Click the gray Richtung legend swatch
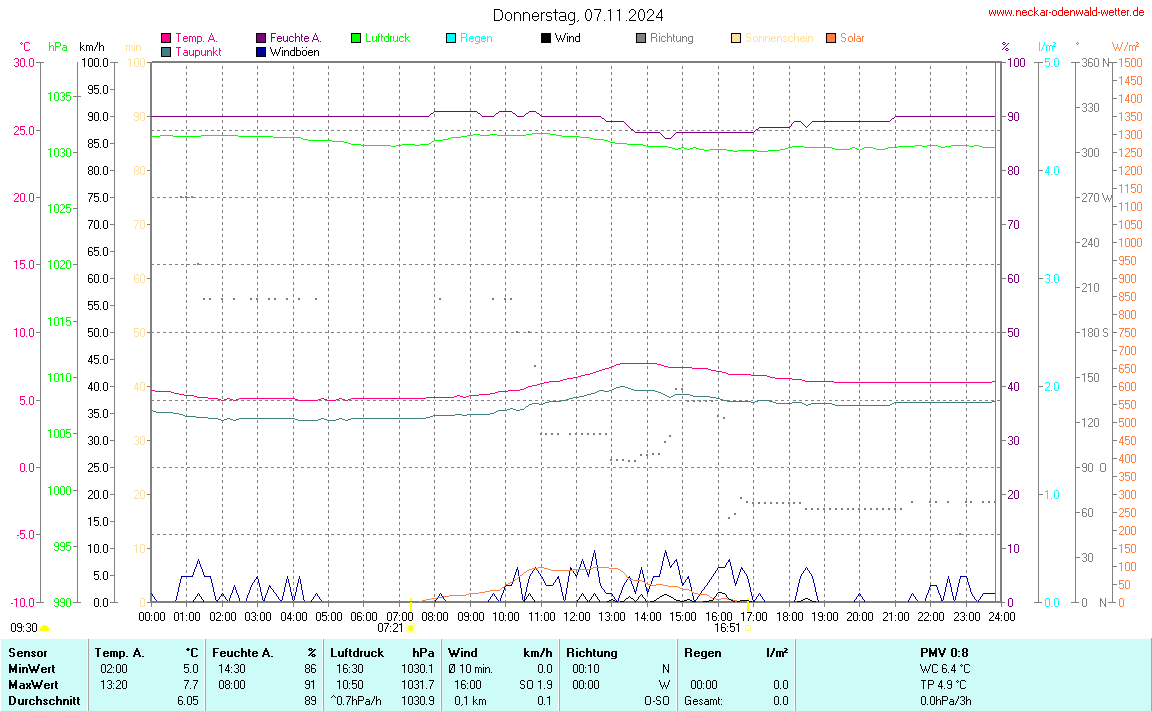 641,38
